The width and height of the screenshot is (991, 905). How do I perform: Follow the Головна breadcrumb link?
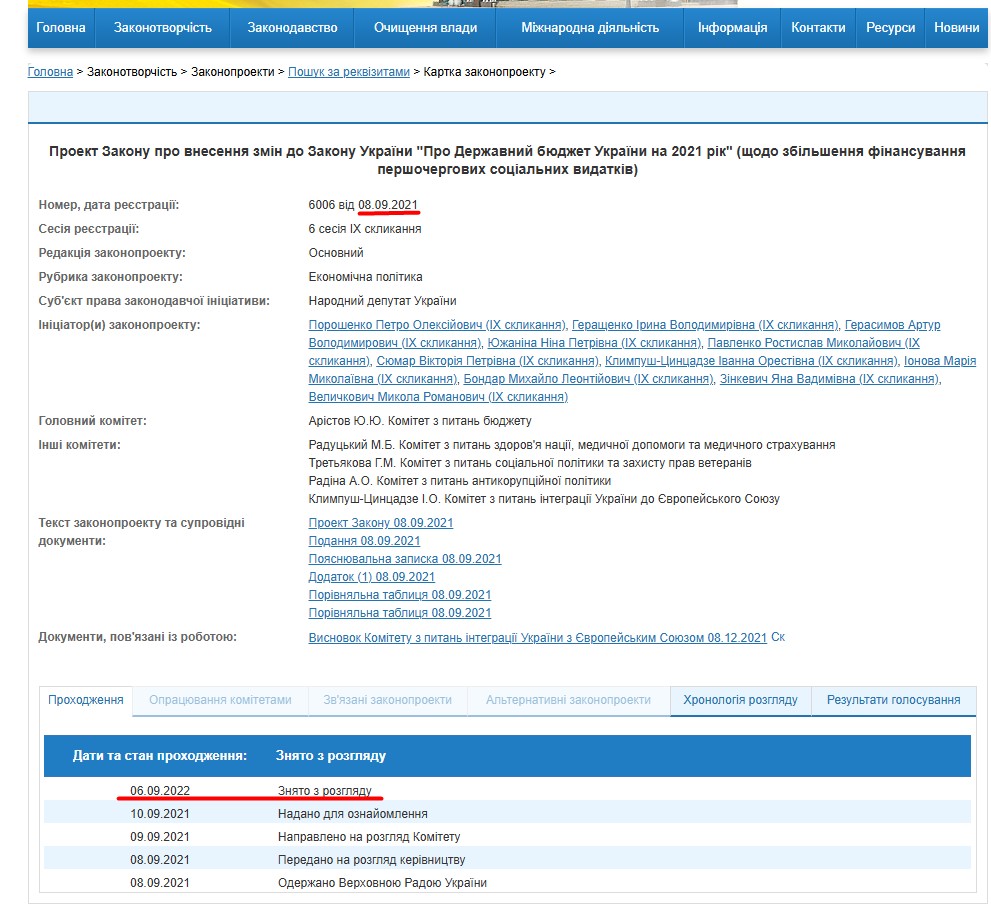[x=51, y=72]
